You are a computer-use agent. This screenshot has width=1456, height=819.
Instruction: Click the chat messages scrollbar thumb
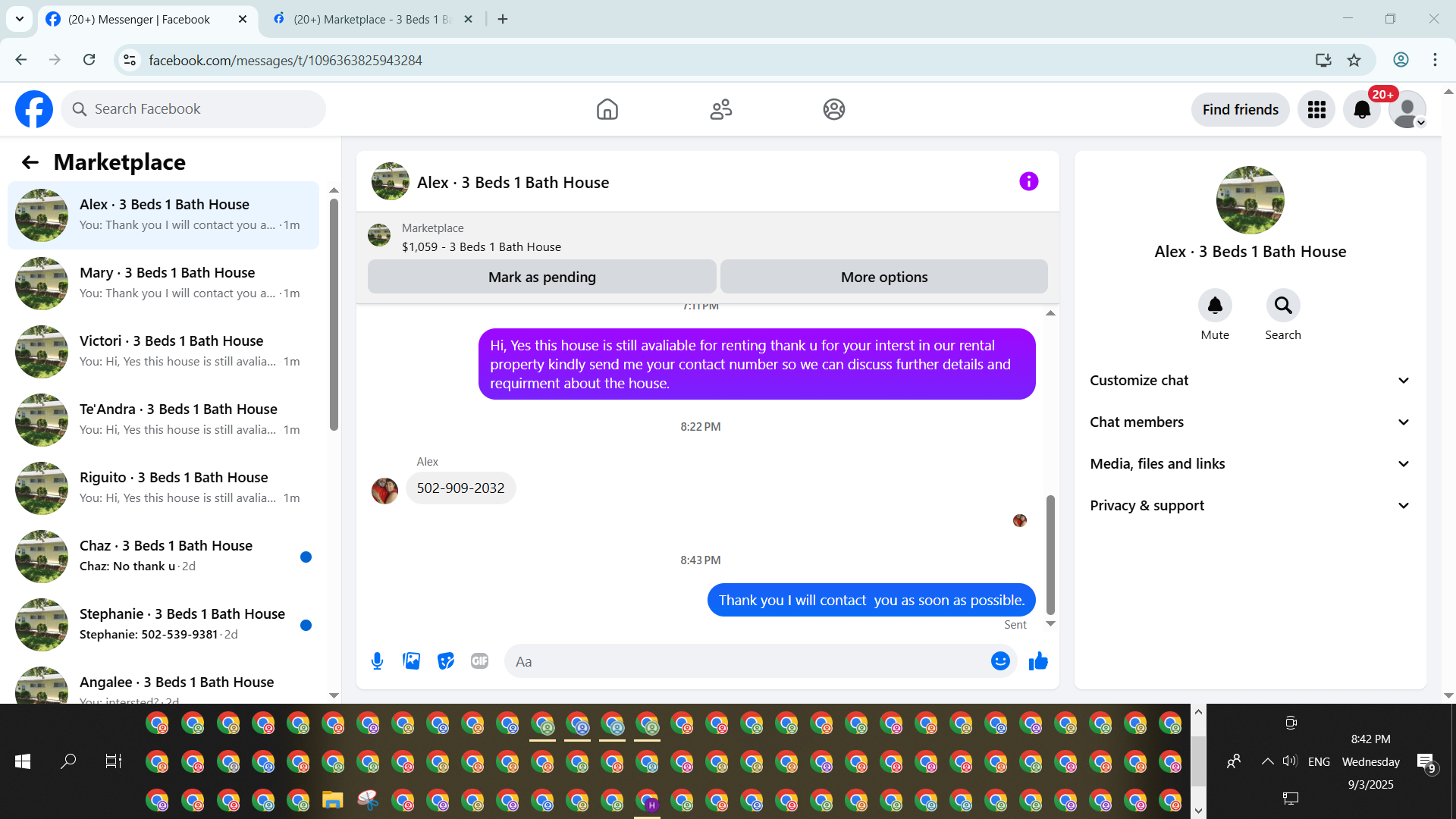1050,554
